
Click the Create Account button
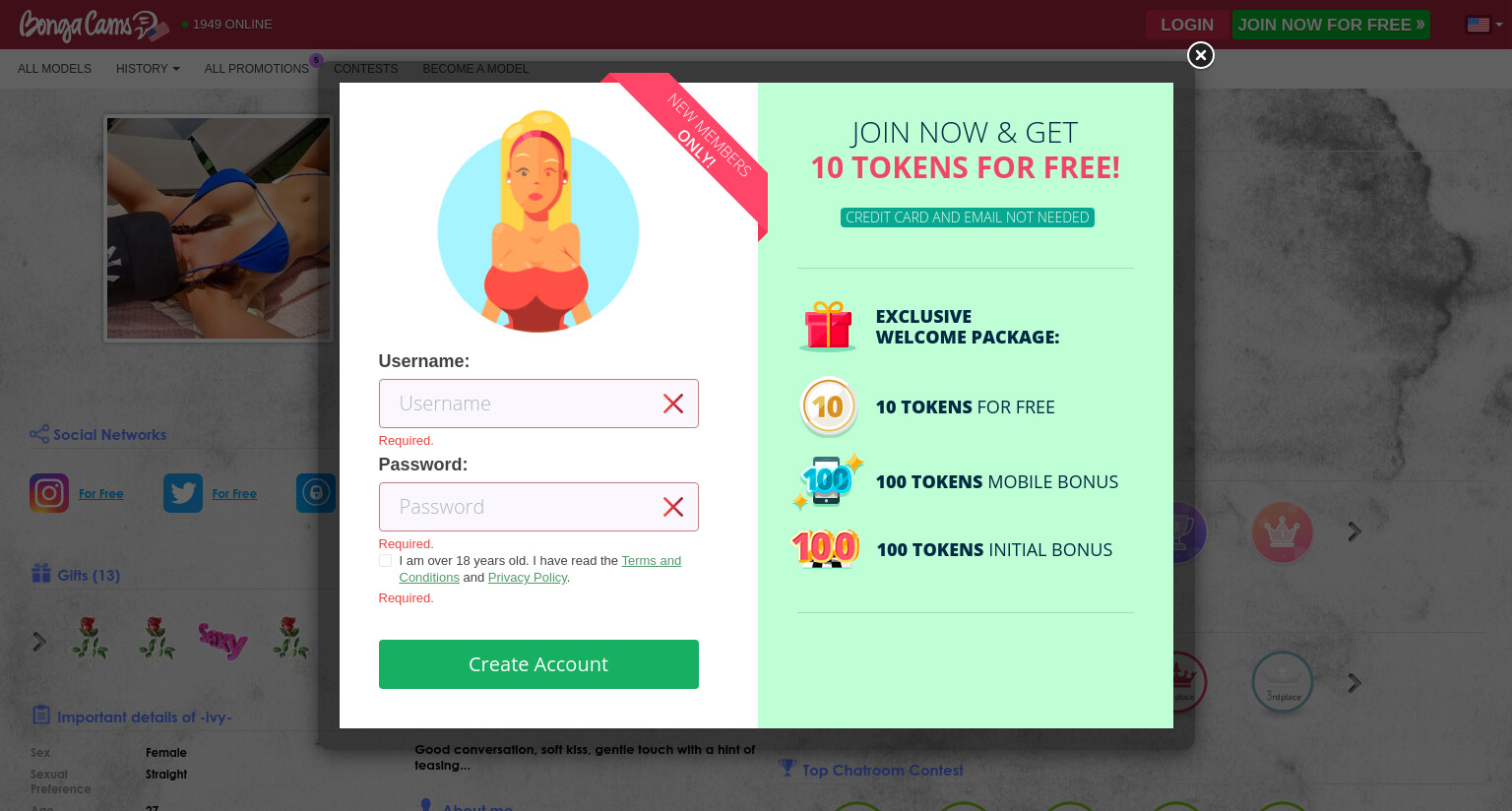538,664
